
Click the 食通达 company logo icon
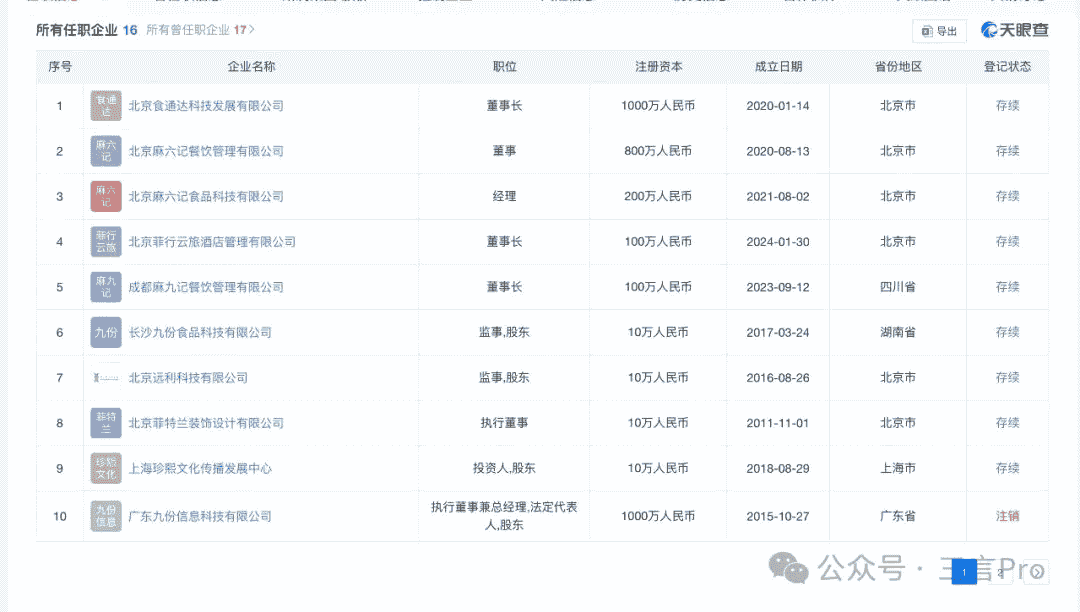coord(106,106)
